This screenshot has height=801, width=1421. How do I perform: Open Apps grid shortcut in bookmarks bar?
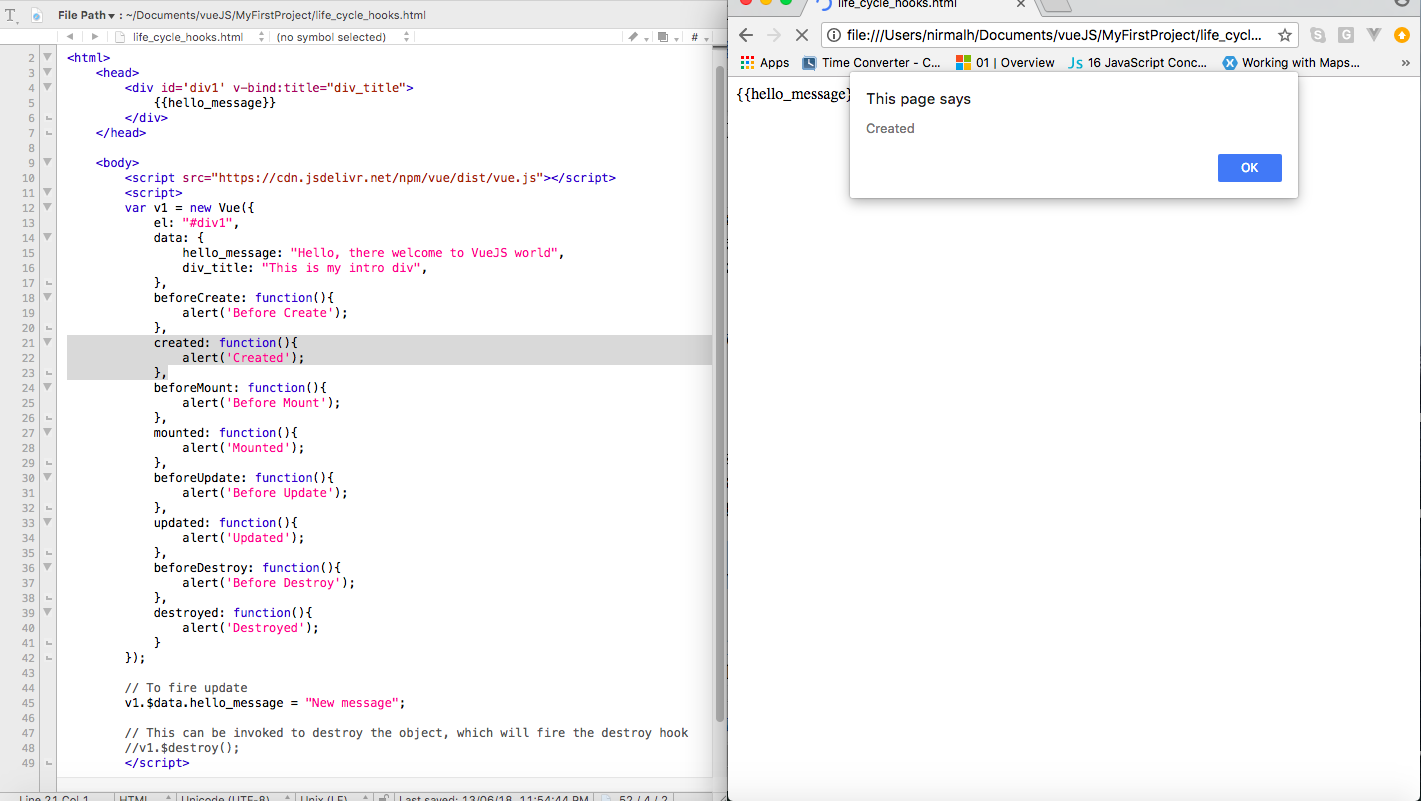[x=765, y=62]
